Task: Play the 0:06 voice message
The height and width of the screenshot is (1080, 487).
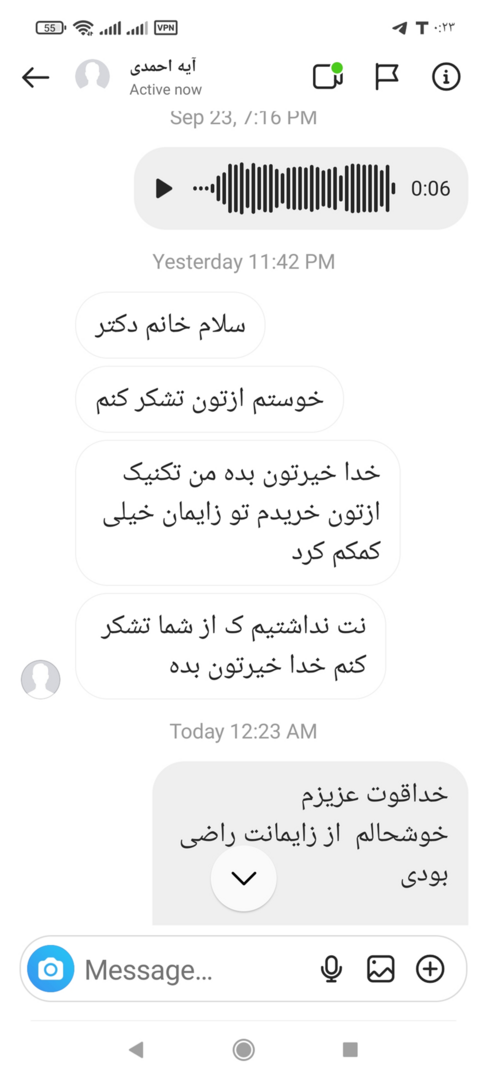Action: (x=163, y=188)
